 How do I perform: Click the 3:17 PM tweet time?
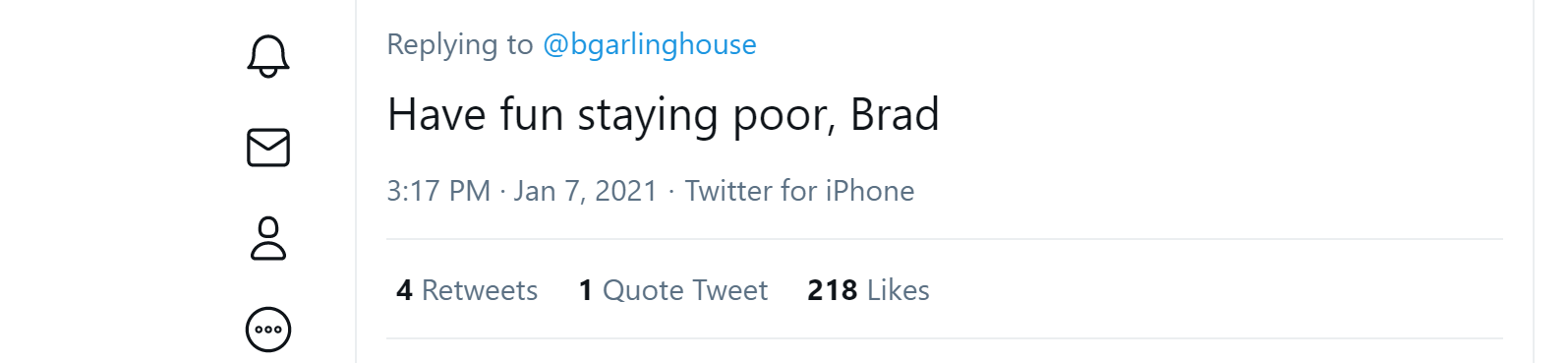point(438,191)
